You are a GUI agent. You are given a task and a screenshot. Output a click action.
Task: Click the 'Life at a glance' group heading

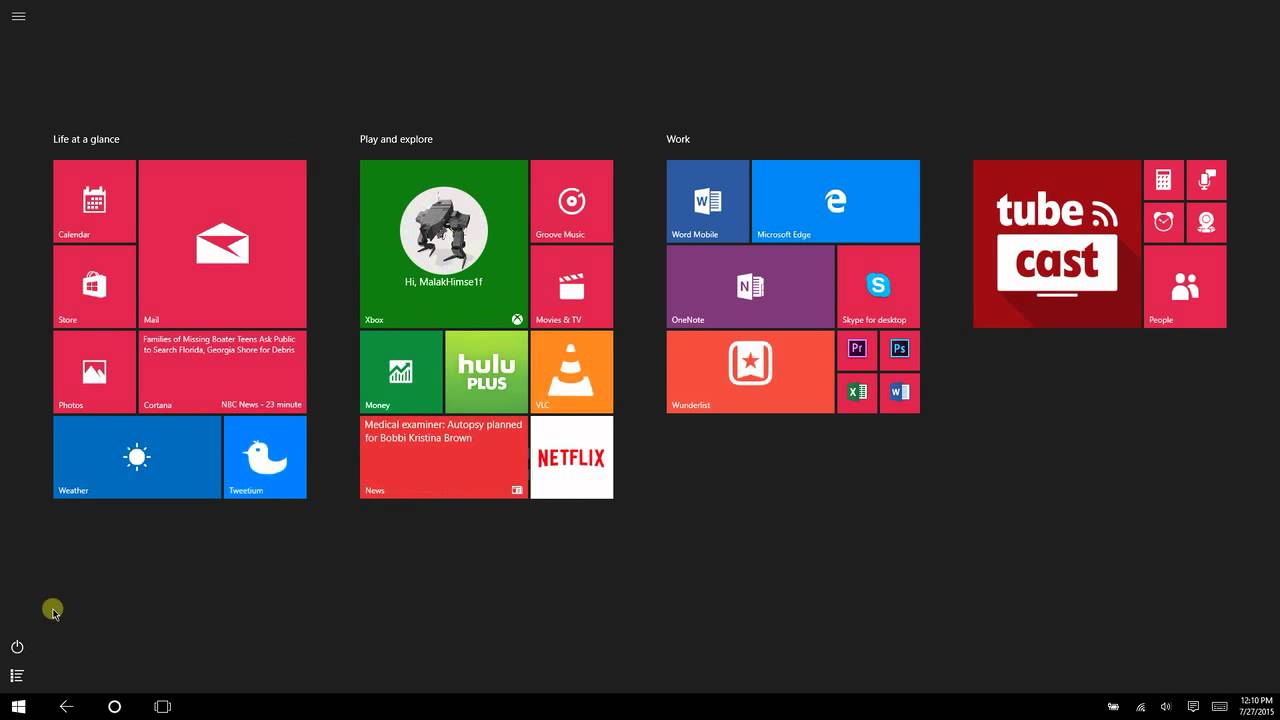coord(86,139)
